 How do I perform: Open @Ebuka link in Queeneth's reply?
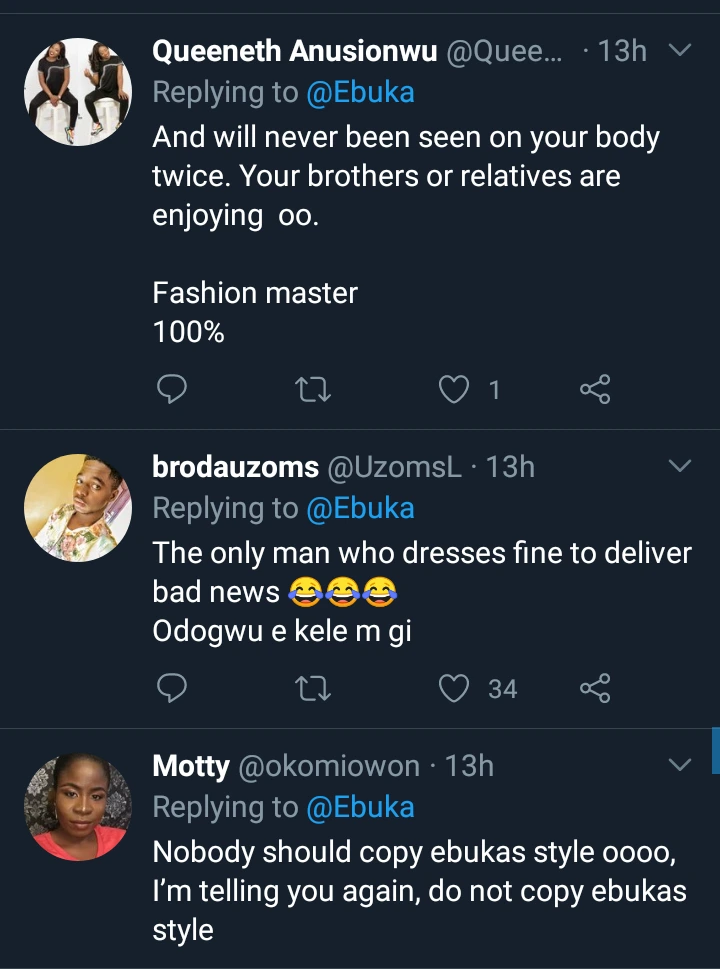(360, 93)
